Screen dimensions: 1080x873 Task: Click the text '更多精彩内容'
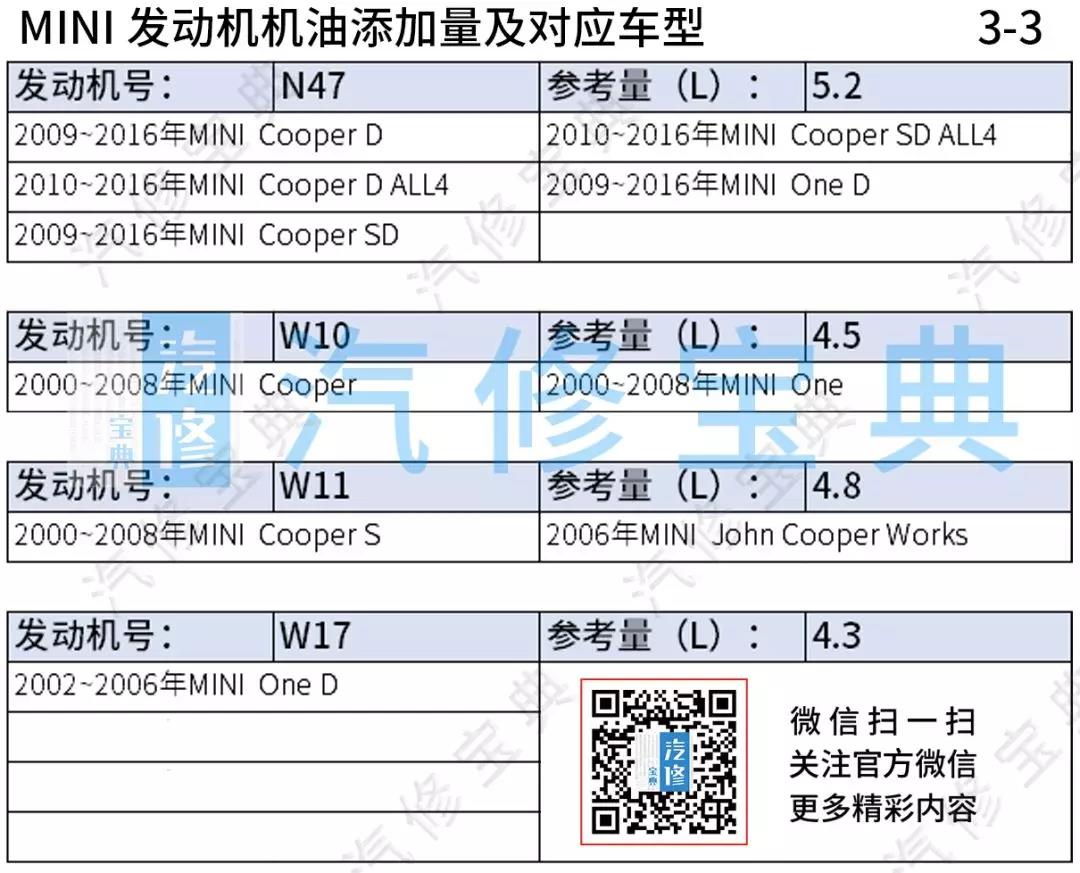882,808
